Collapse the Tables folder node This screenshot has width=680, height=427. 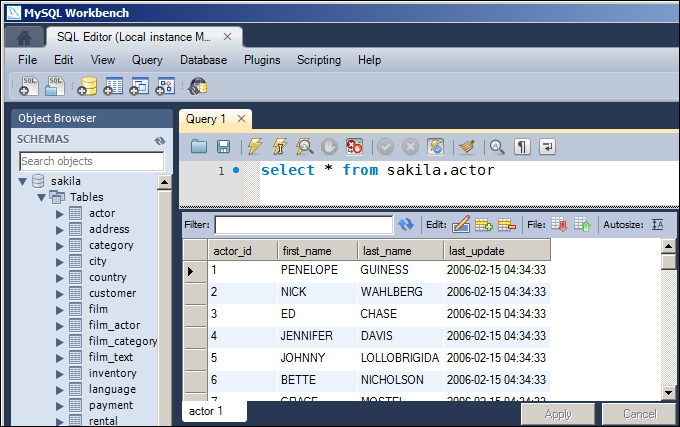click(41, 197)
